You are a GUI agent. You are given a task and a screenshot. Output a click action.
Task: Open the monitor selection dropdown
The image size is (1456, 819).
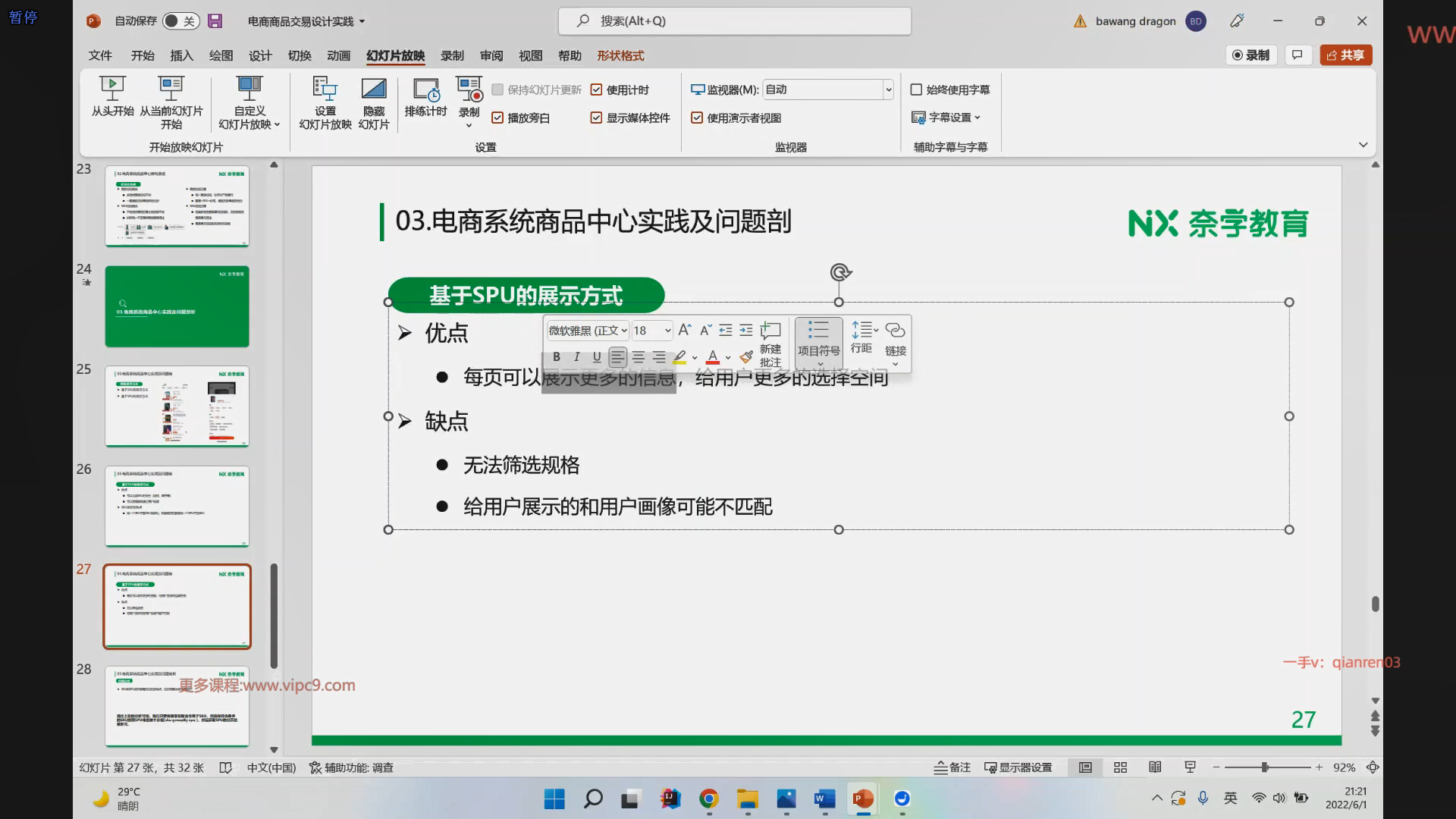888,90
